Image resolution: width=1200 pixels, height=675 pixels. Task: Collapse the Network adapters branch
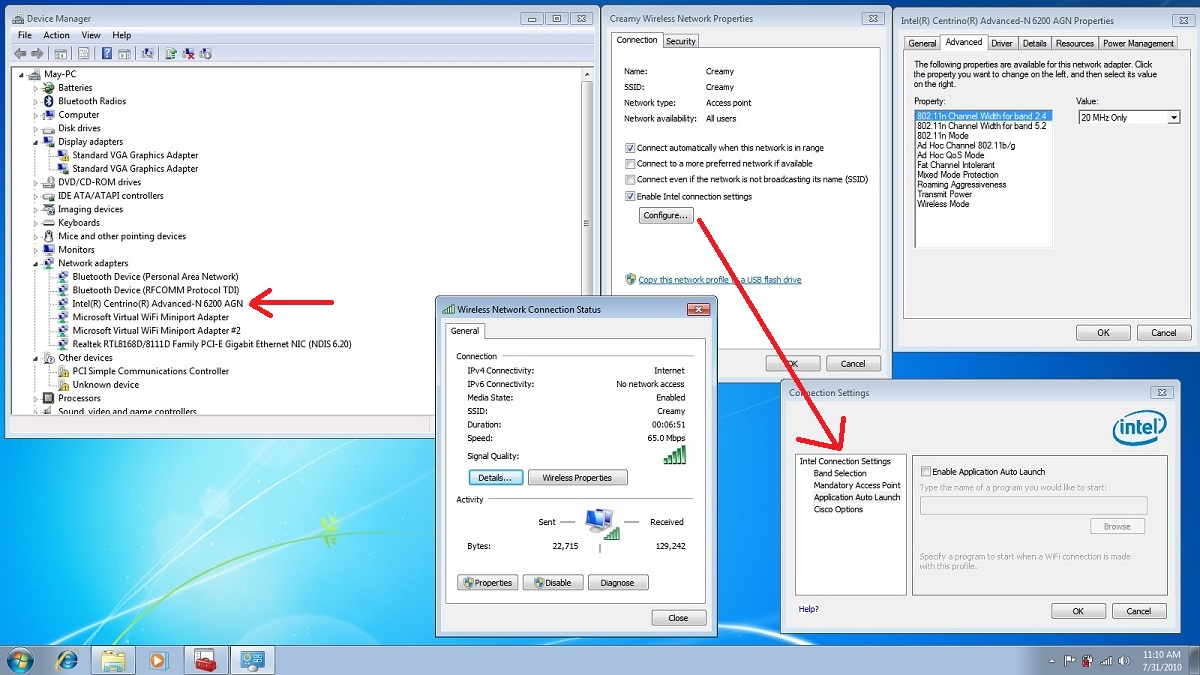click(x=37, y=263)
